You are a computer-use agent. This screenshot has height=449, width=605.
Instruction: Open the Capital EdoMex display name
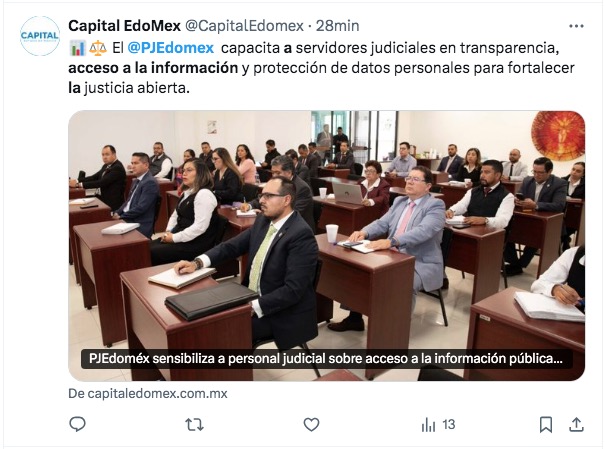coord(124,26)
